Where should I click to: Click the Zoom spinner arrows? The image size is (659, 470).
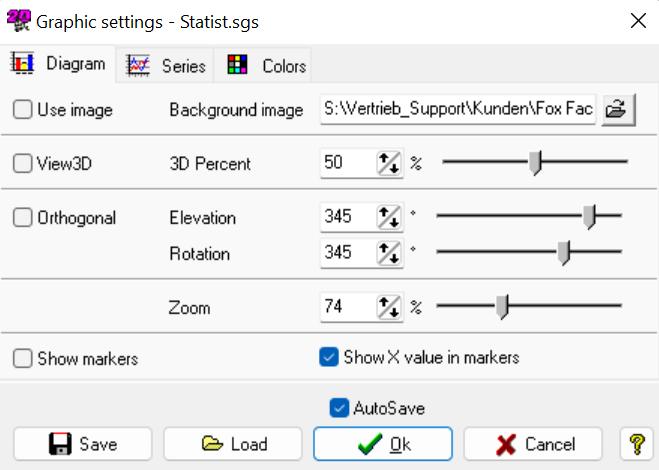tap(387, 307)
